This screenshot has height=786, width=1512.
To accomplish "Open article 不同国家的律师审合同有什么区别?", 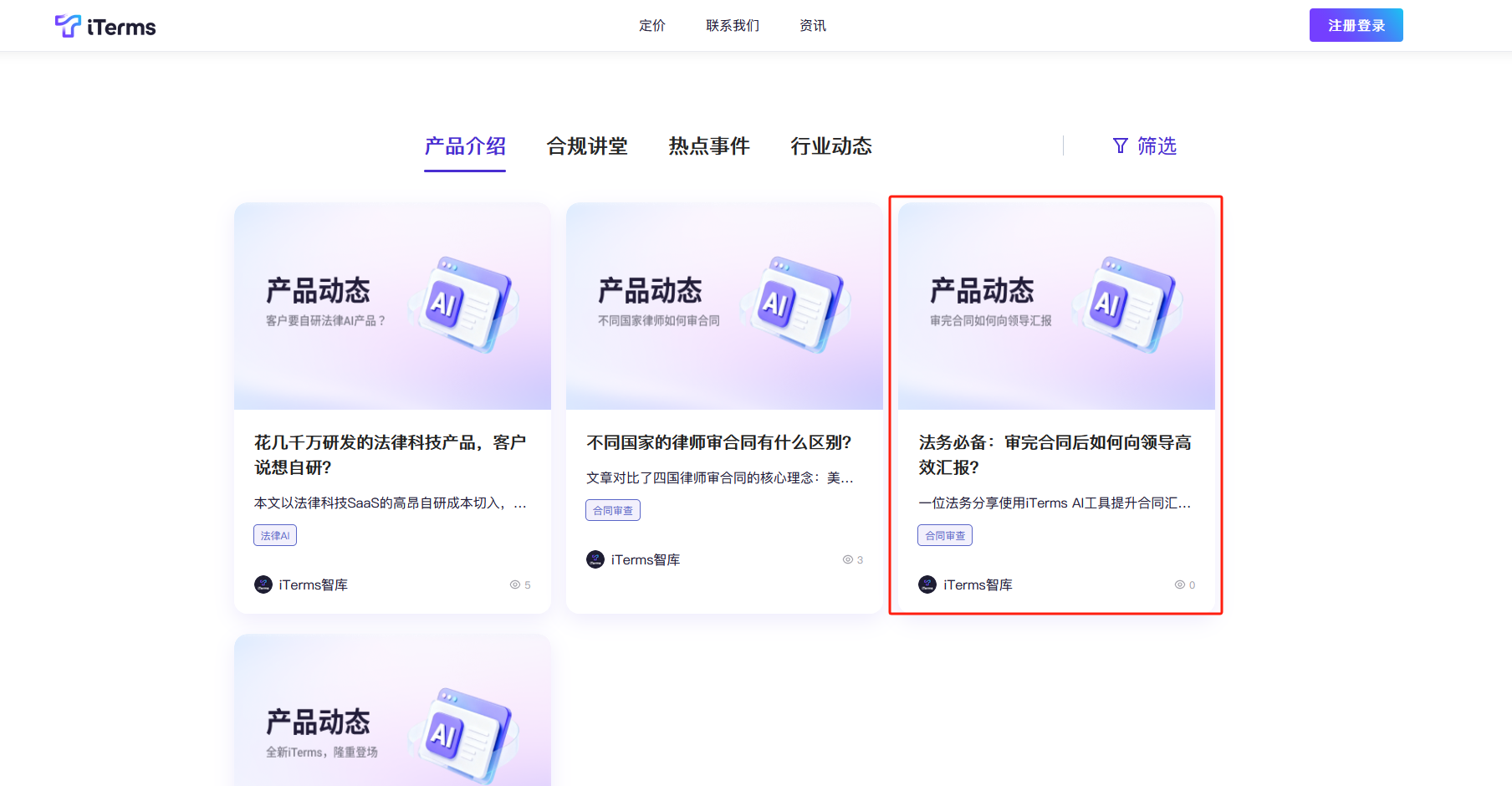I will point(719,442).
